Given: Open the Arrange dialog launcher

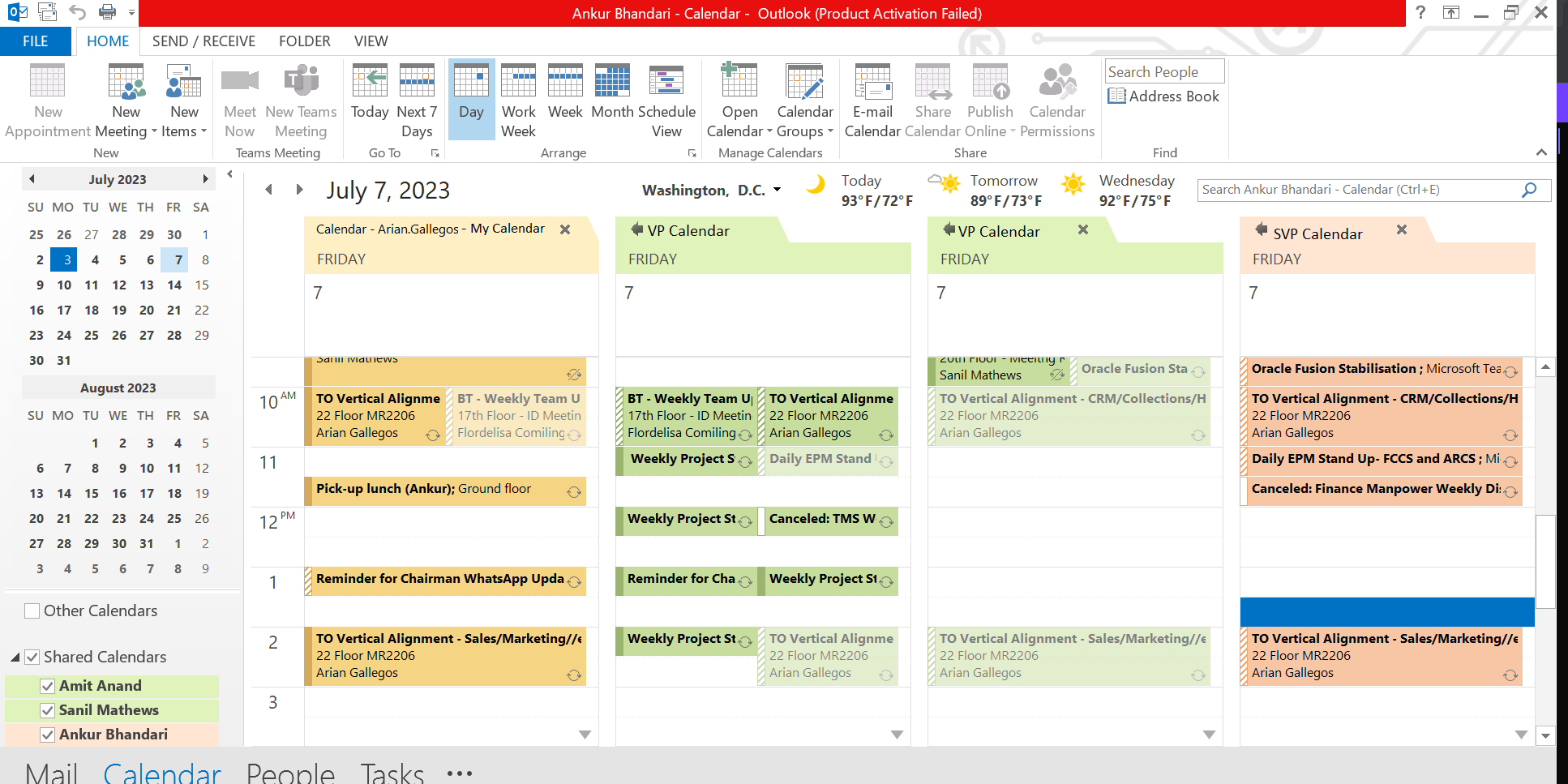Looking at the screenshot, I should [692, 153].
